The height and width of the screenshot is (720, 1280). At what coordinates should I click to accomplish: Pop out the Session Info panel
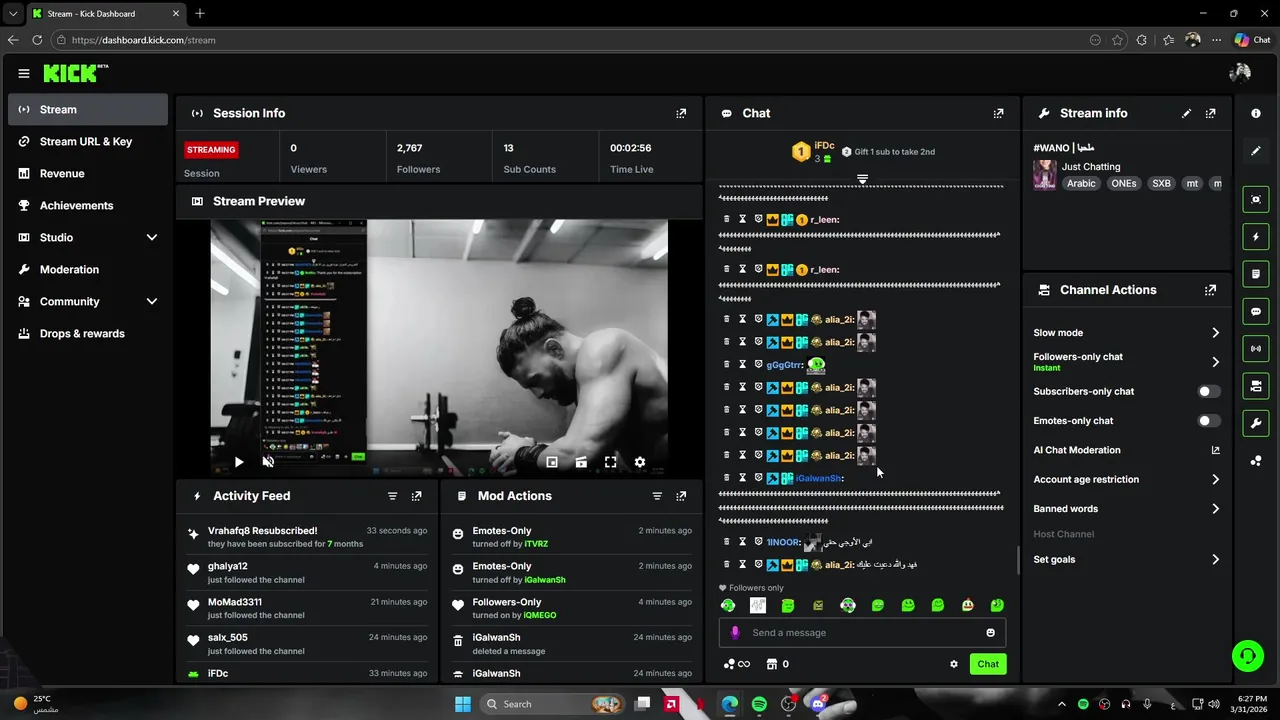pos(681,113)
